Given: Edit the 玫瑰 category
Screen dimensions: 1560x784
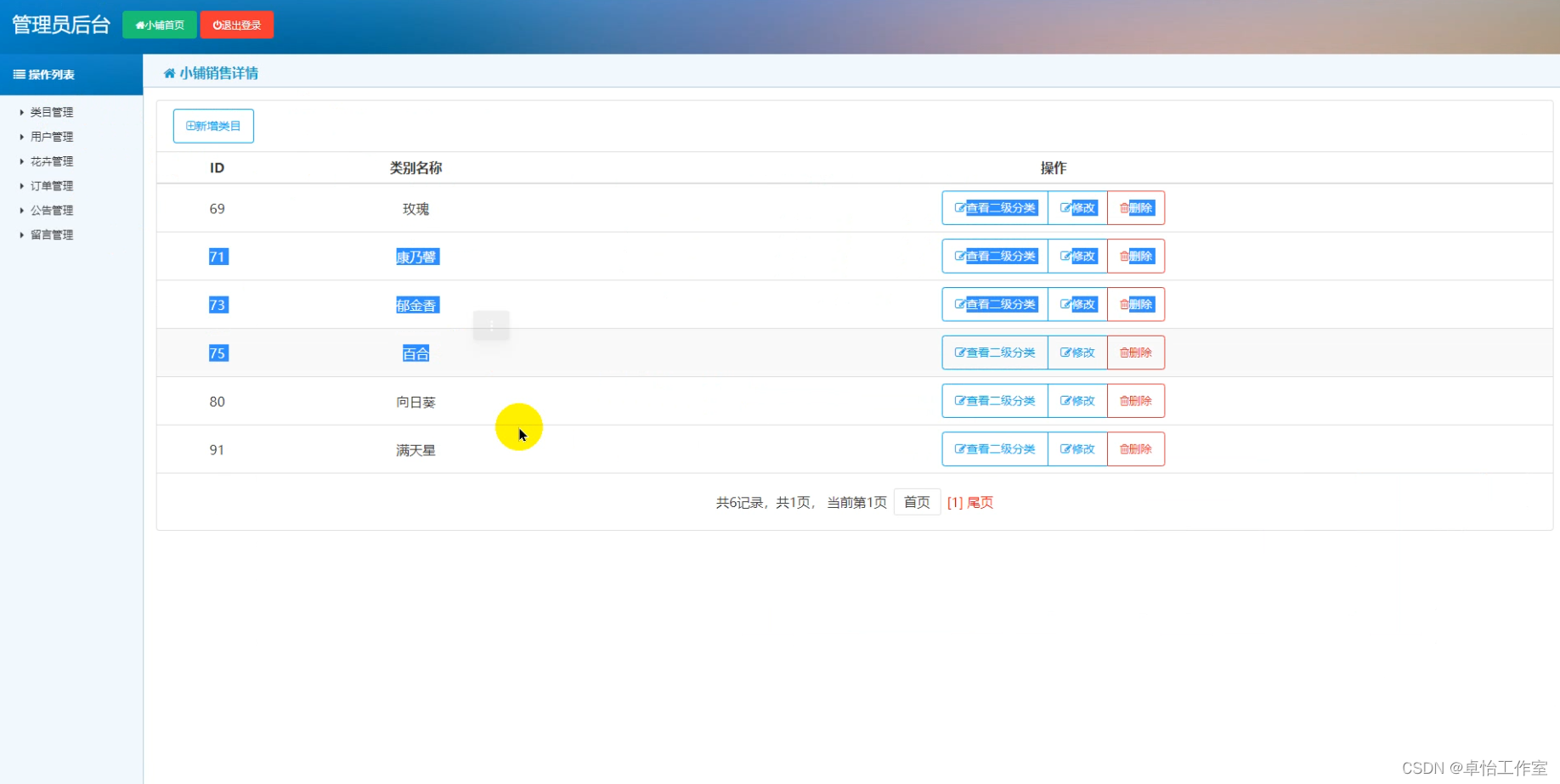Looking at the screenshot, I should pos(1077,208).
